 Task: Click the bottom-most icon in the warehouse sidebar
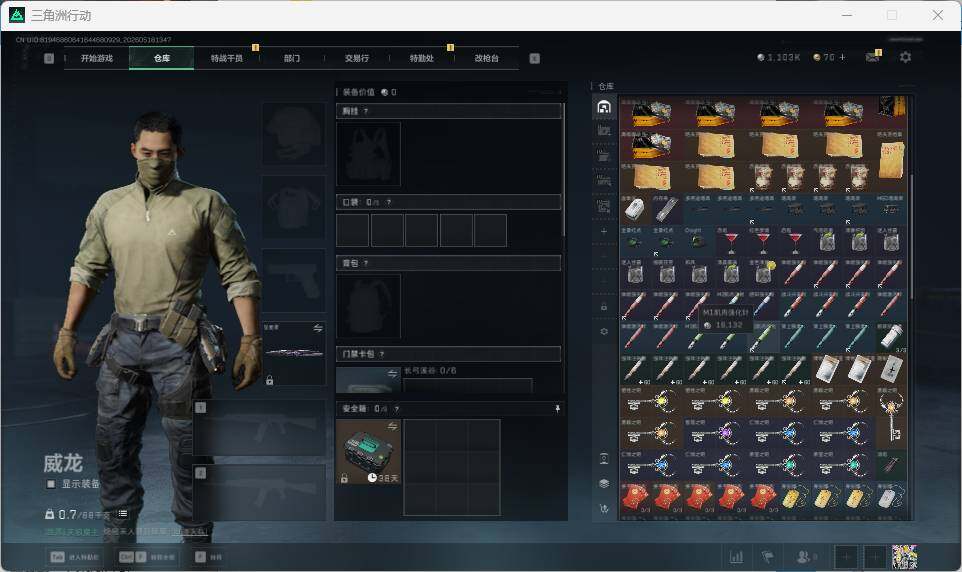[604, 509]
